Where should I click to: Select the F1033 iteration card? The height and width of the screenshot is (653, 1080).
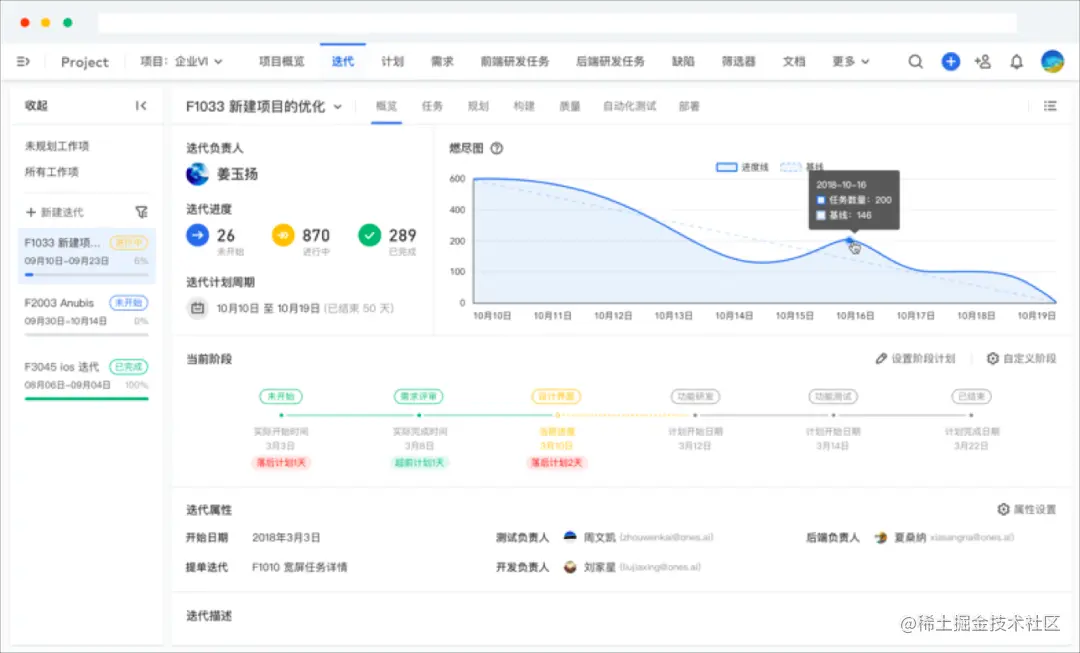(x=87, y=256)
